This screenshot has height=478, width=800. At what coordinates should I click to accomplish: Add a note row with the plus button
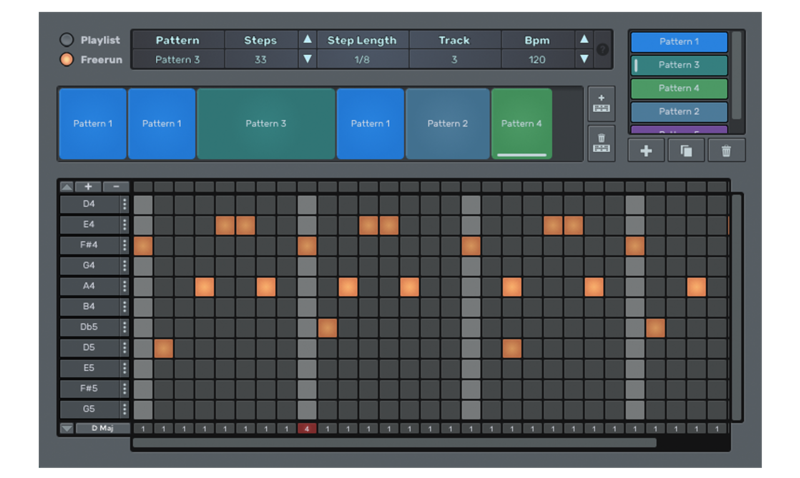point(88,187)
